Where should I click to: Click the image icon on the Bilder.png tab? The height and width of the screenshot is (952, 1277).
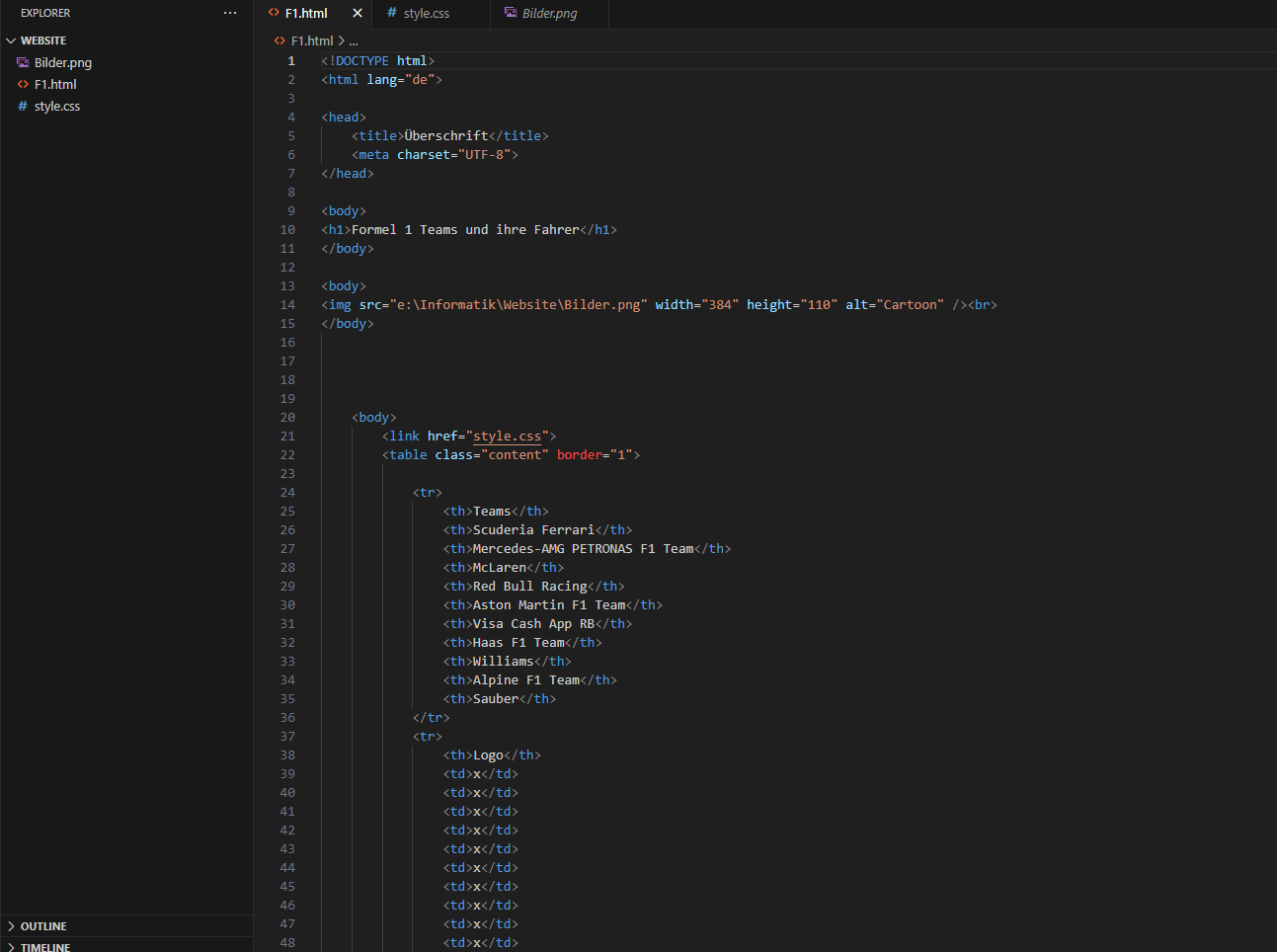pos(511,13)
